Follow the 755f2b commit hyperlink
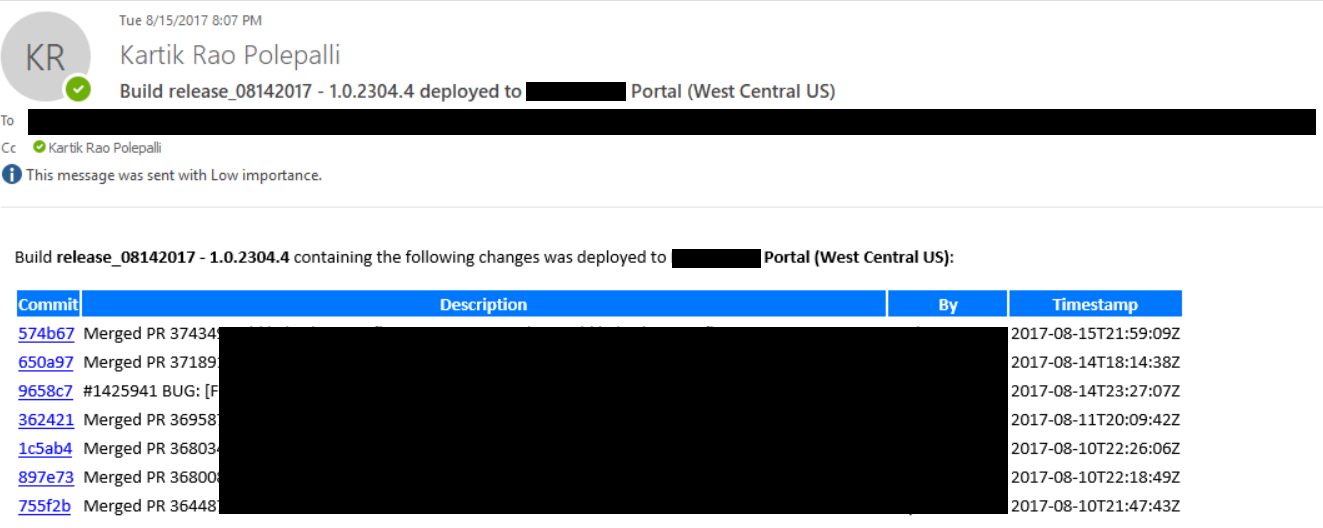The width and height of the screenshot is (1323, 528). pyautogui.click(x=45, y=506)
